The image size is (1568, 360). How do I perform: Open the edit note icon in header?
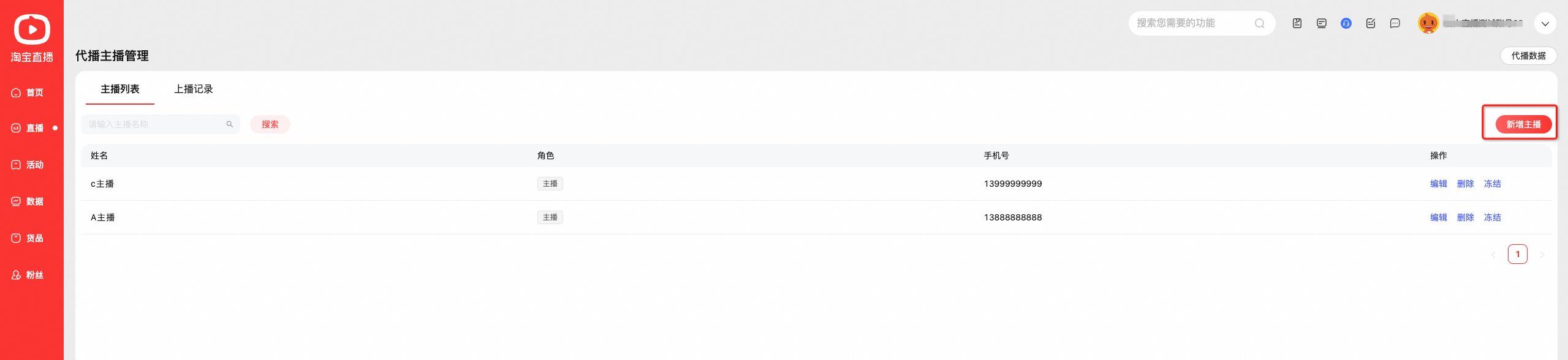click(1370, 23)
